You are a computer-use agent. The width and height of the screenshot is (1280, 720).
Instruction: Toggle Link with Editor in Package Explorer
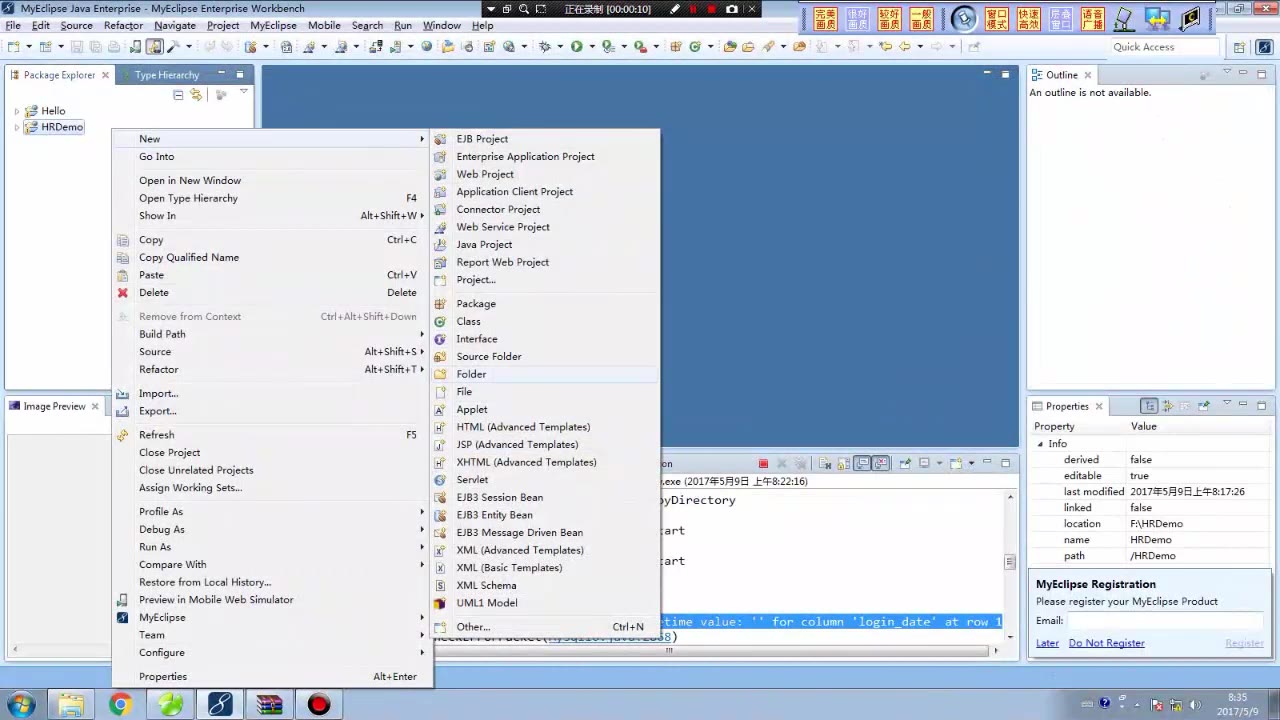(x=196, y=95)
